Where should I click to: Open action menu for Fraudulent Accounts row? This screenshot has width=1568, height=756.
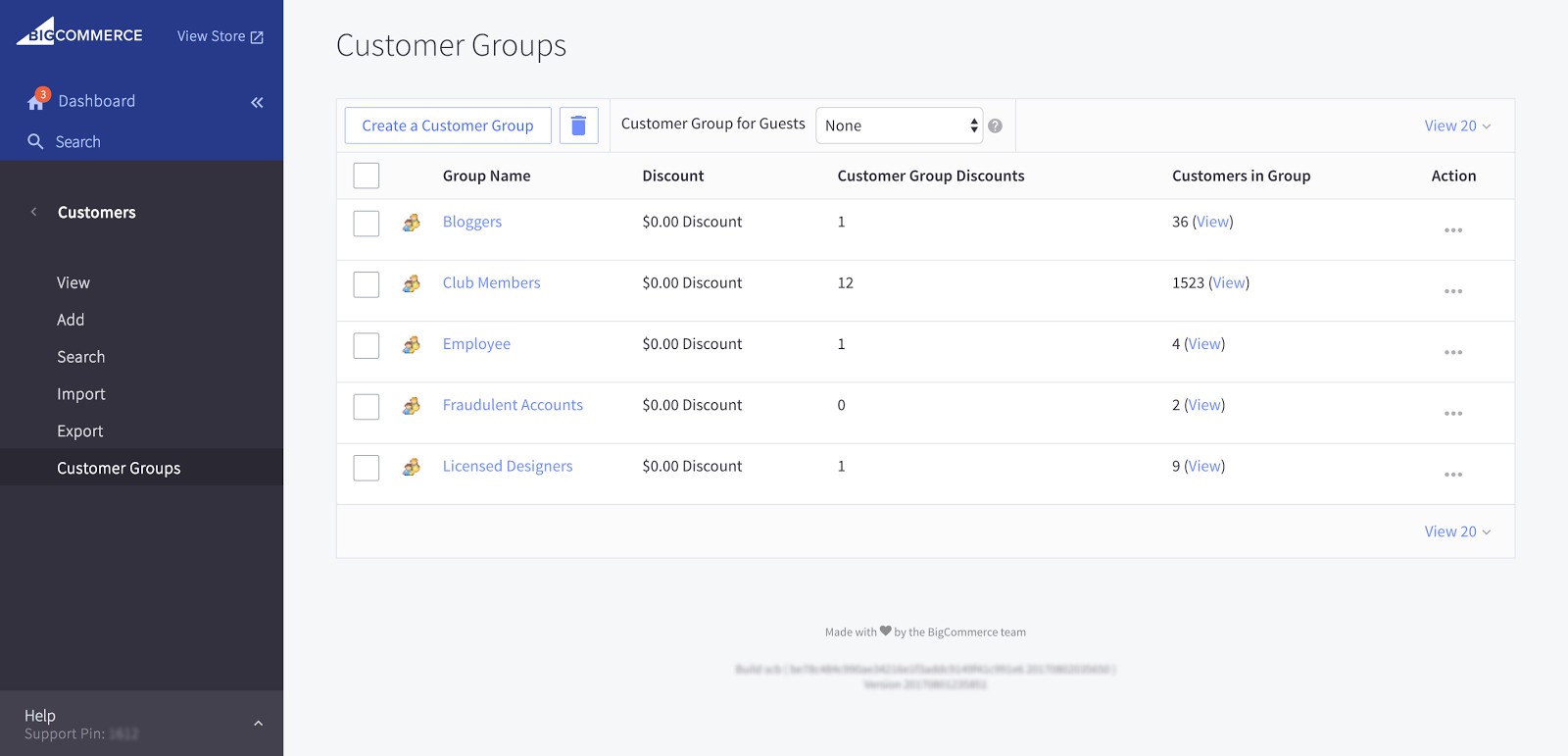click(x=1452, y=414)
